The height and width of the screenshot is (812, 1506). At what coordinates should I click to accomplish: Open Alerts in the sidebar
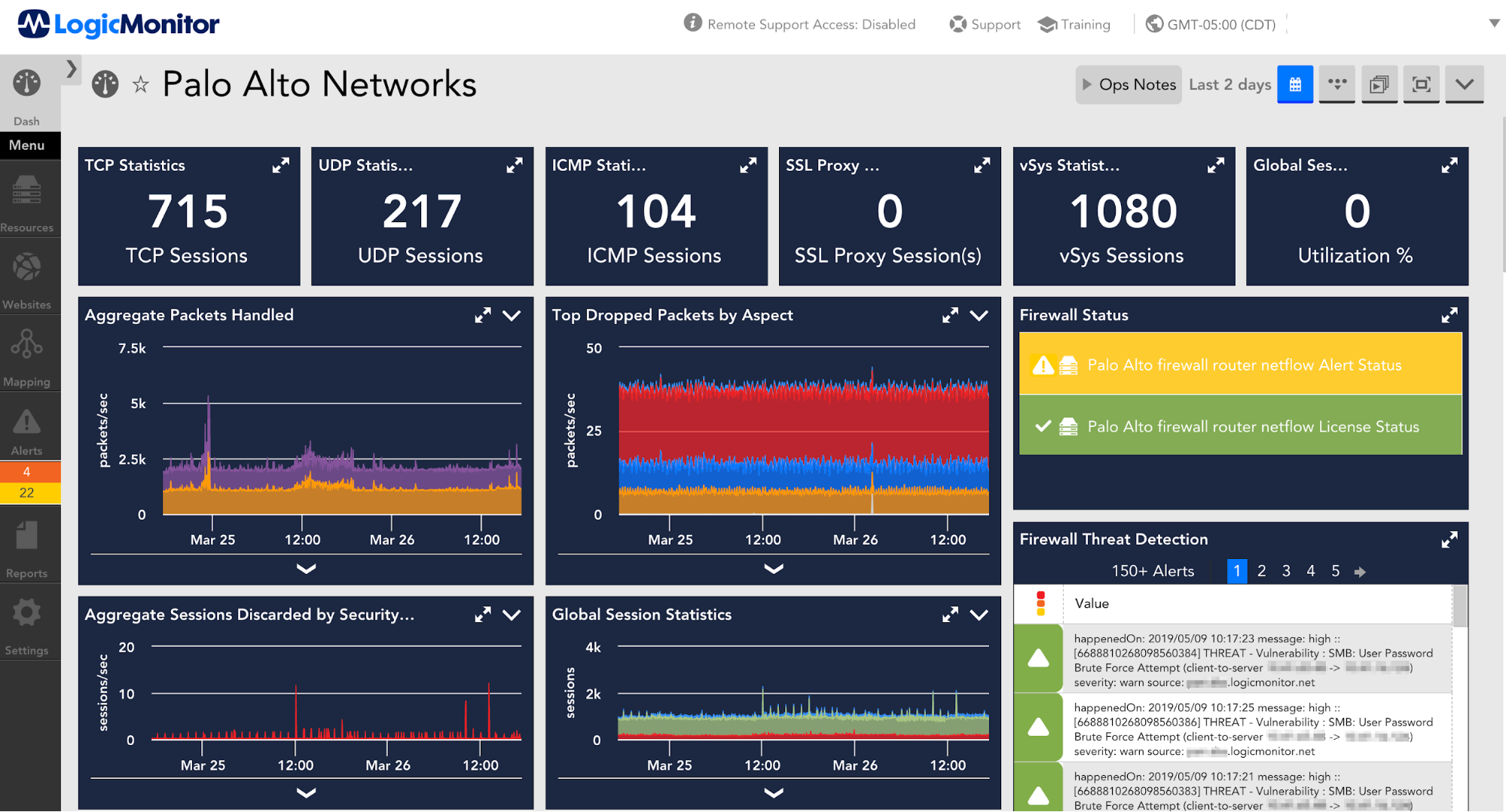pyautogui.click(x=27, y=432)
